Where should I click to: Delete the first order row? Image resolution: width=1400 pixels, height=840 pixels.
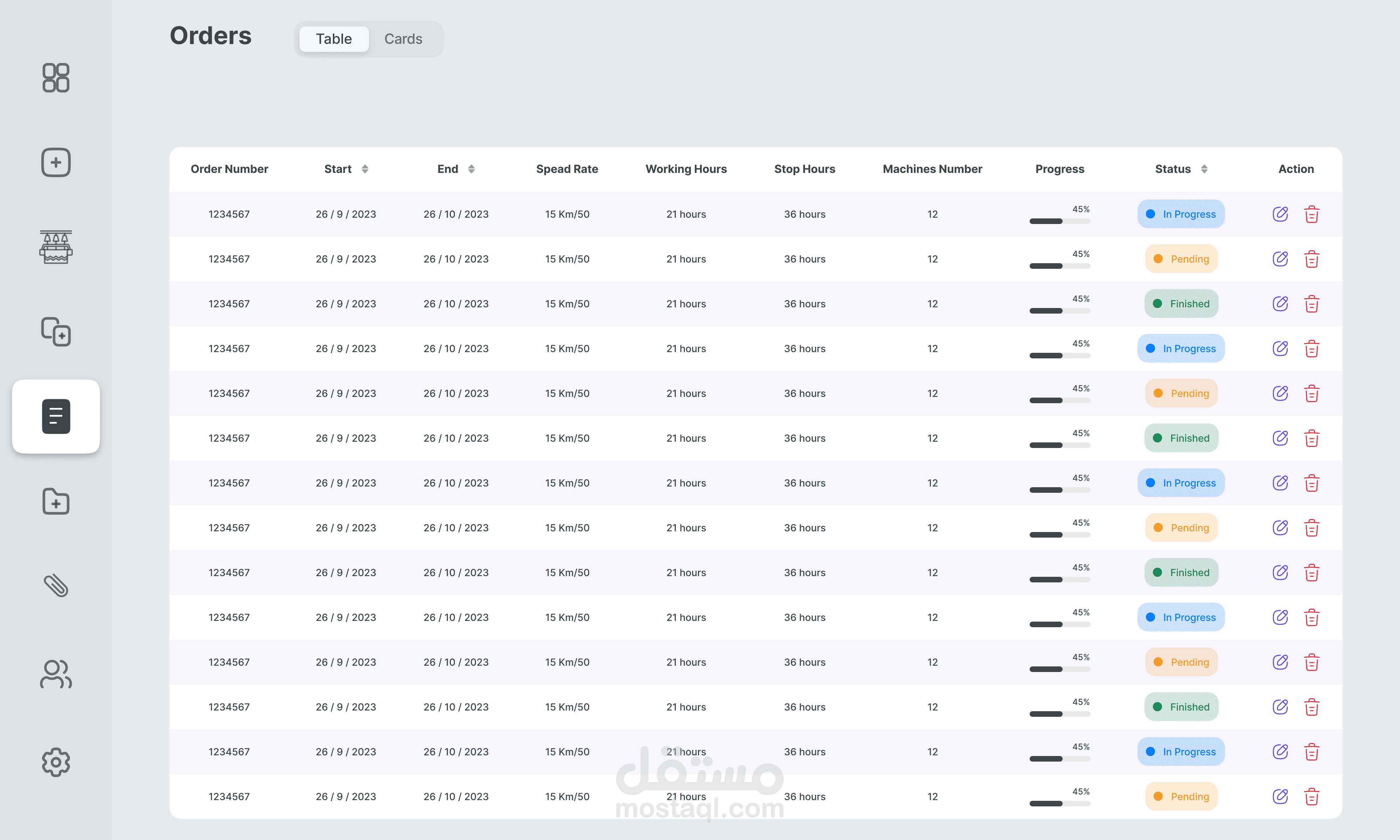click(x=1312, y=214)
